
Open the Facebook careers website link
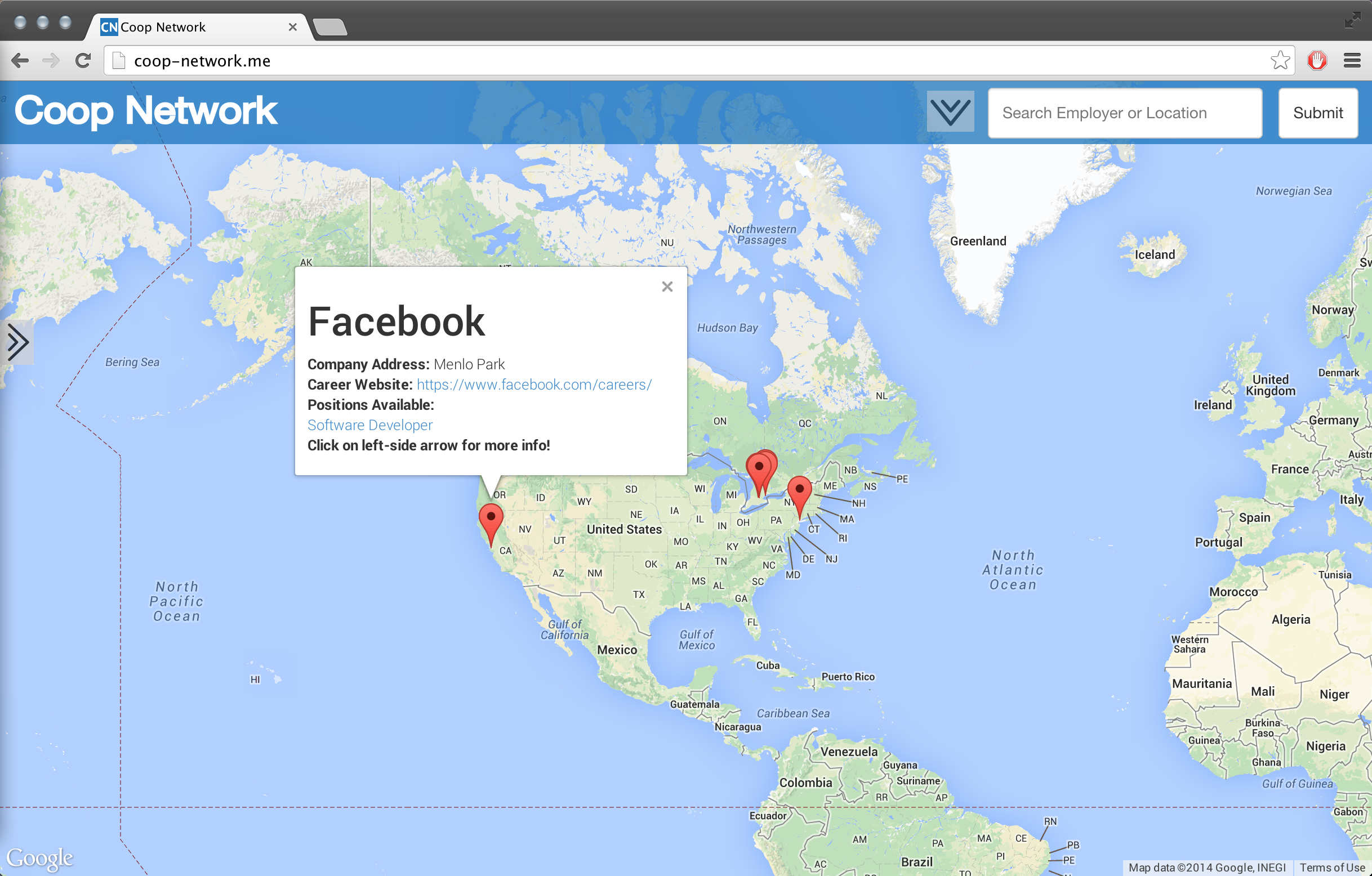(x=534, y=385)
